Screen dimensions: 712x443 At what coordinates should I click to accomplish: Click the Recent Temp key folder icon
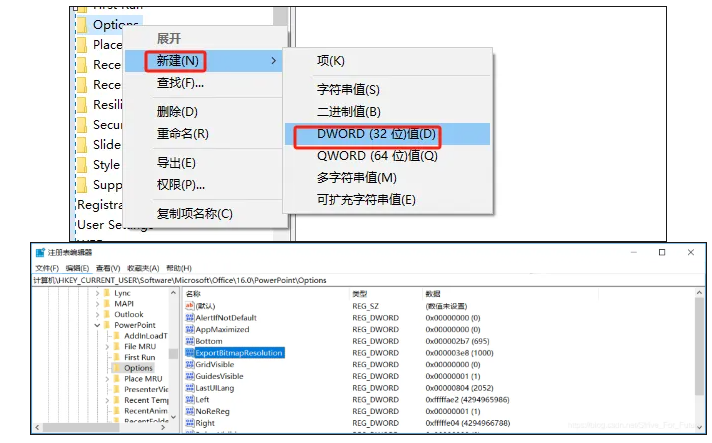(x=117, y=400)
